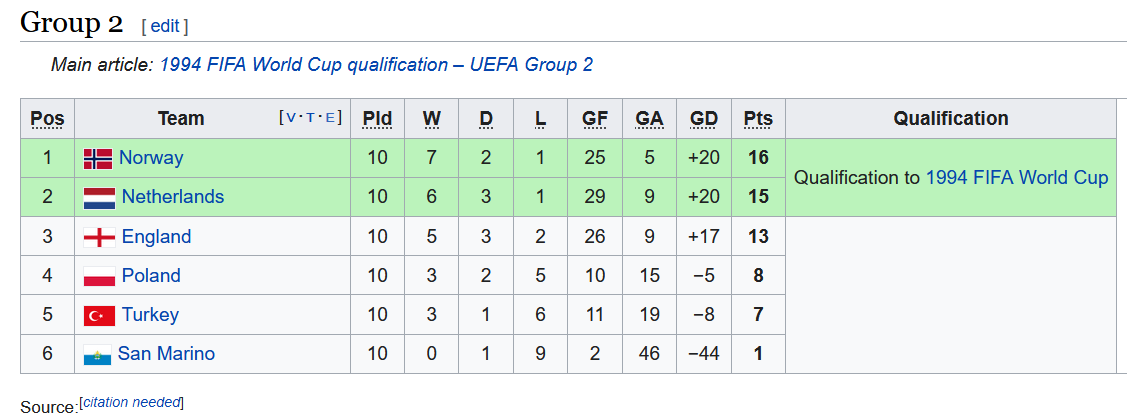Click the GD column header abbreviation

click(x=704, y=118)
